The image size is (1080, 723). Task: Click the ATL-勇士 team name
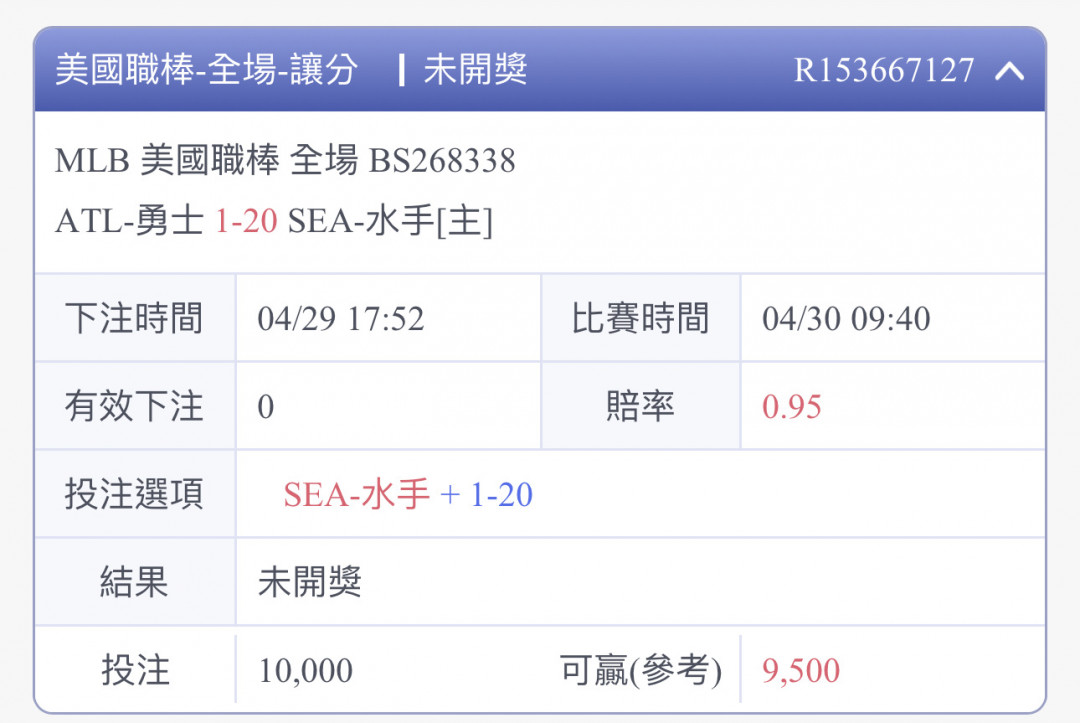(129, 221)
